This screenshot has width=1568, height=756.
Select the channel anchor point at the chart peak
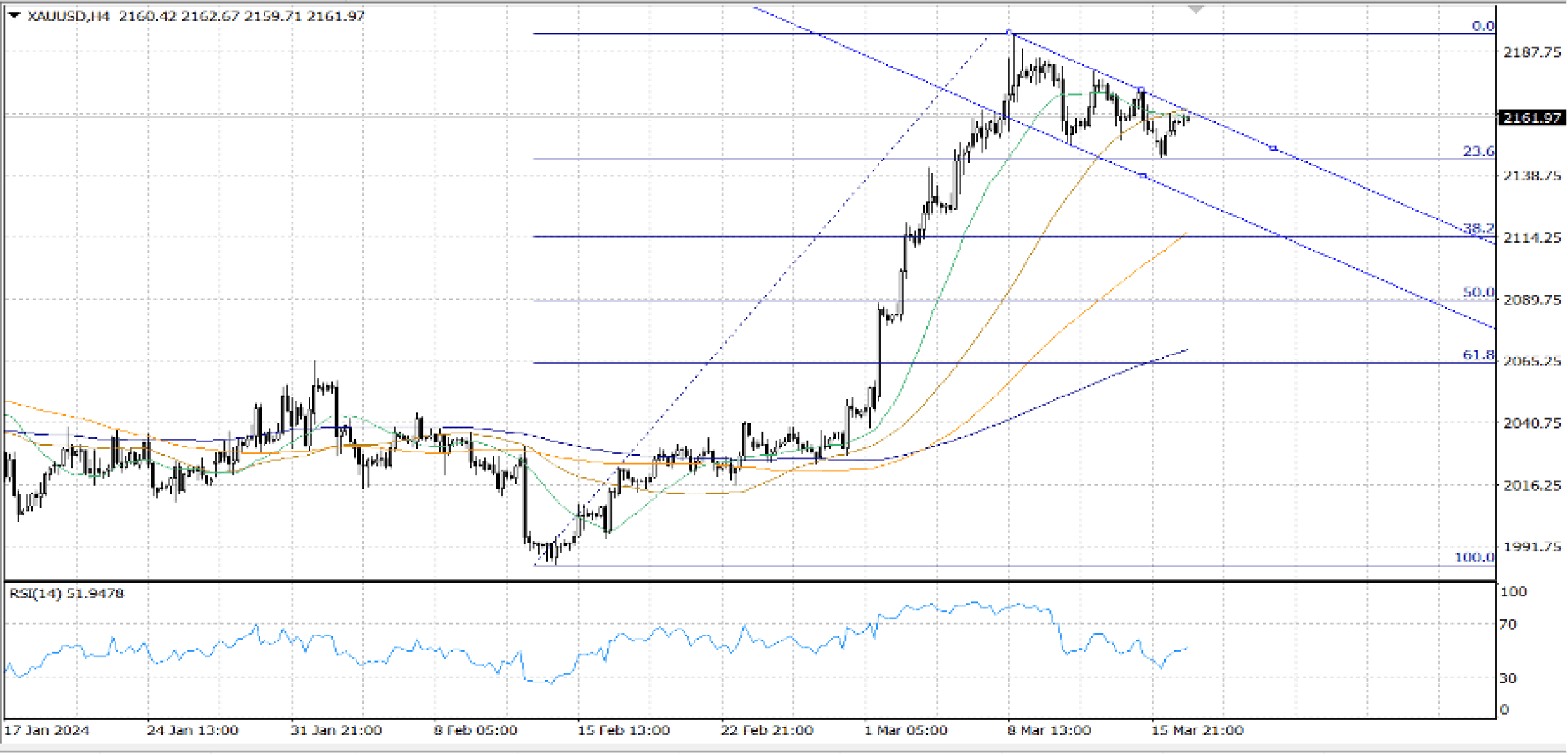(1008, 32)
